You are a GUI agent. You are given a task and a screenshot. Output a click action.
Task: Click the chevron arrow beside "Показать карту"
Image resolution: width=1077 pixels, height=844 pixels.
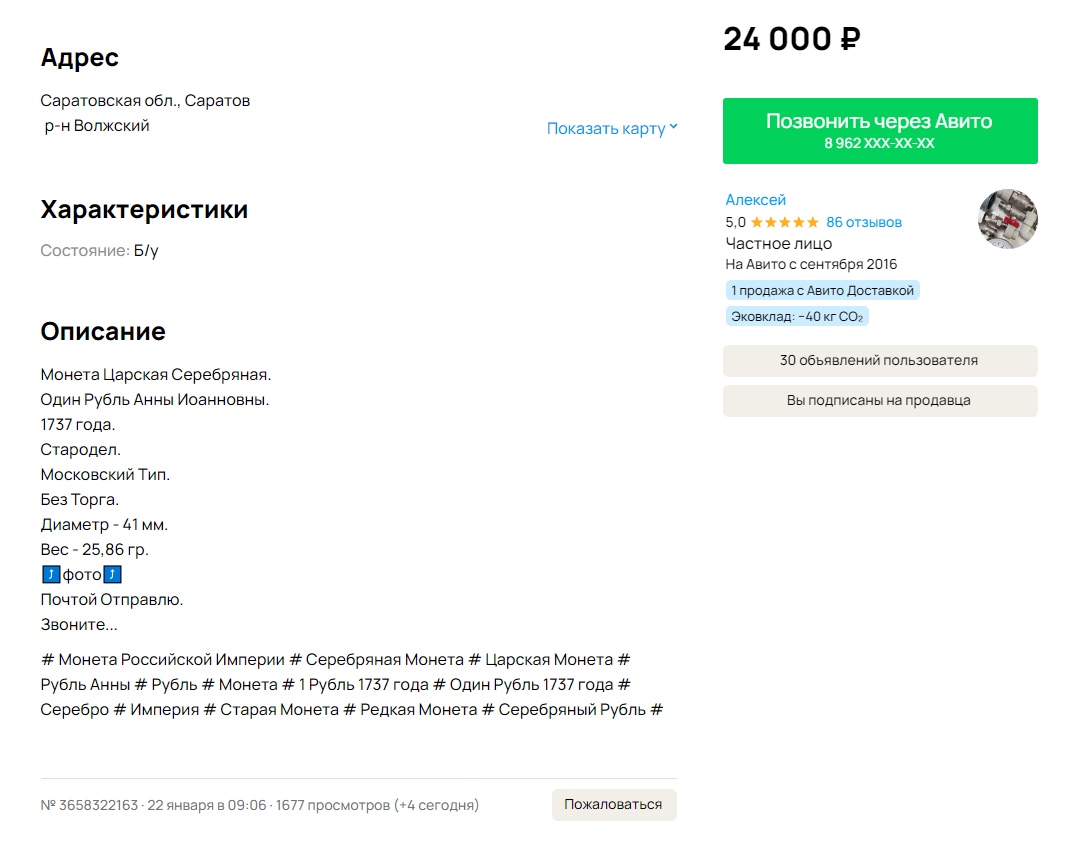[x=673, y=127]
